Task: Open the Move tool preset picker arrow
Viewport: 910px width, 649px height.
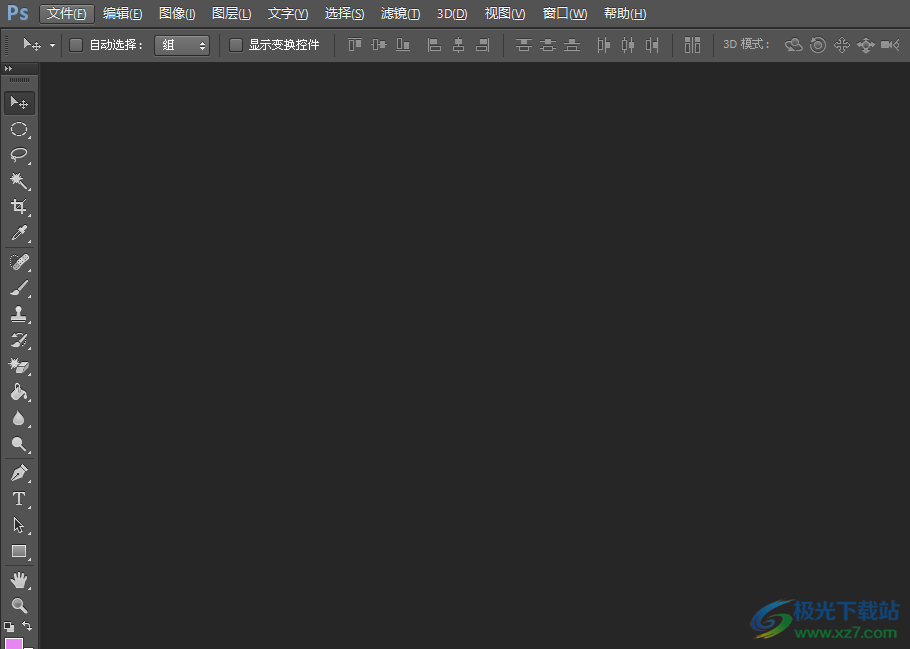Action: pyautogui.click(x=52, y=45)
